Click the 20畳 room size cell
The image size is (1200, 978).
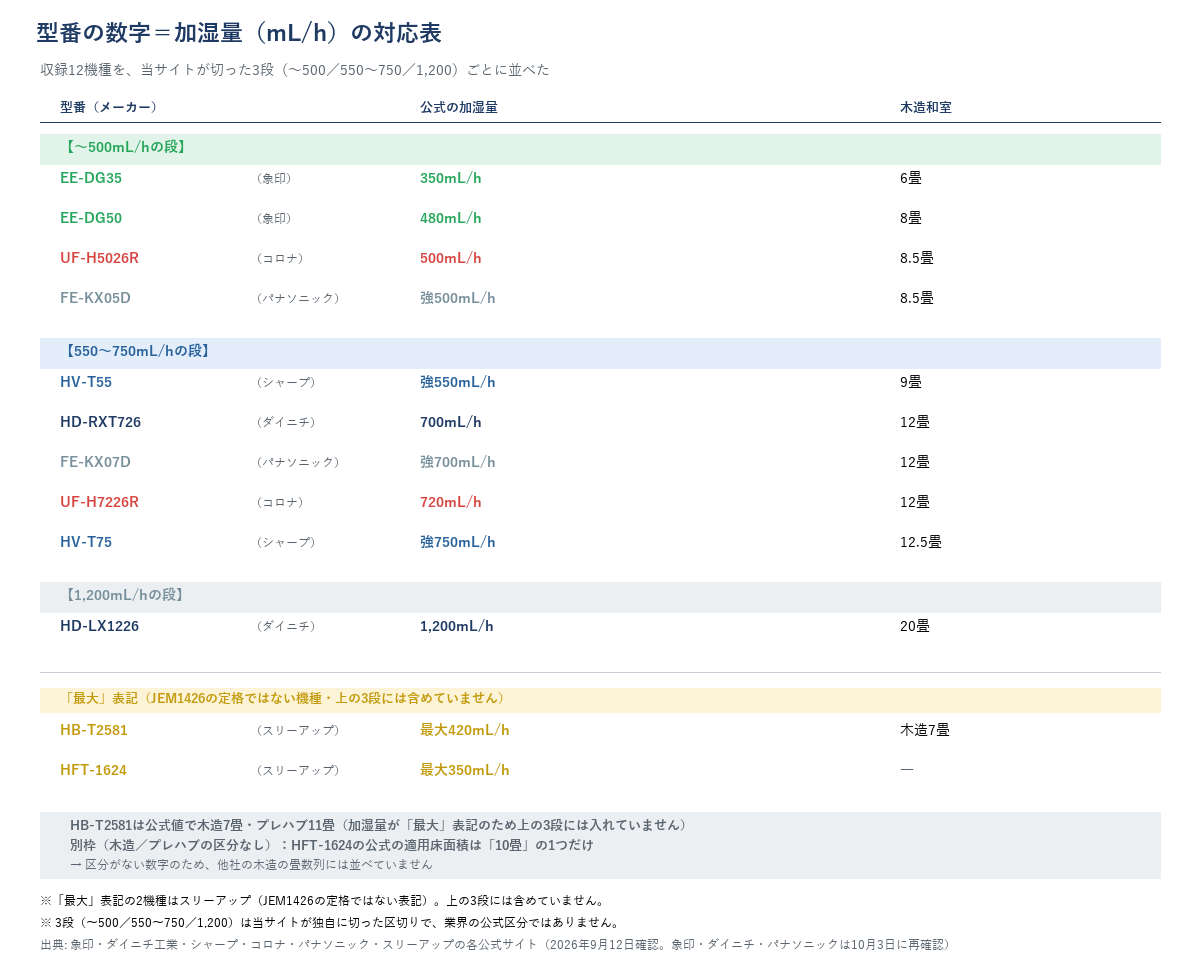point(915,626)
